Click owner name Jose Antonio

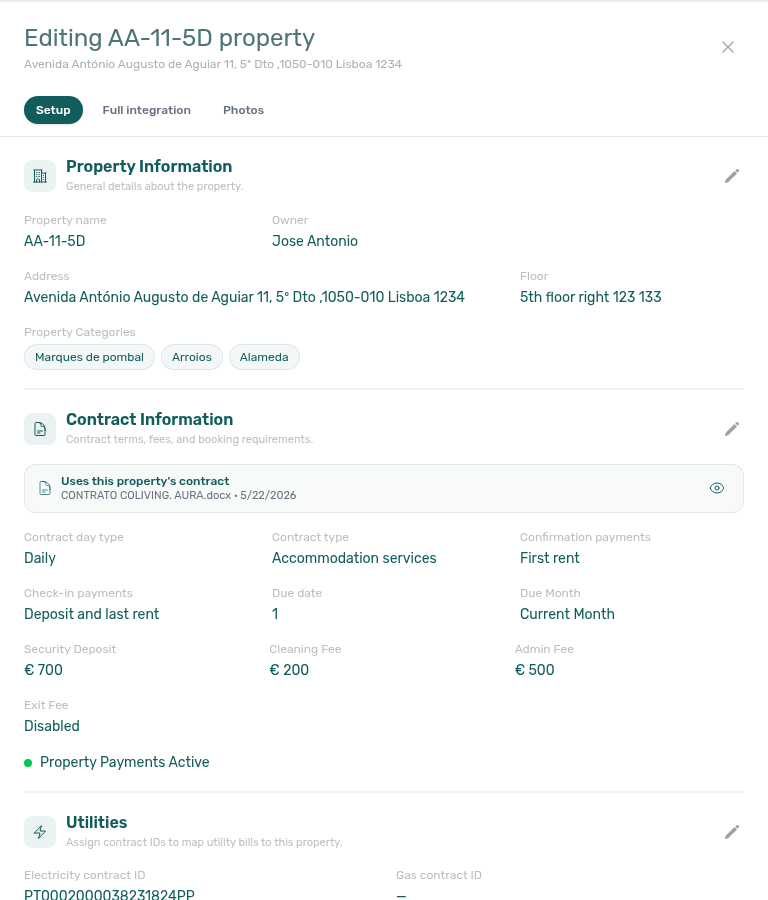pyautogui.click(x=315, y=241)
